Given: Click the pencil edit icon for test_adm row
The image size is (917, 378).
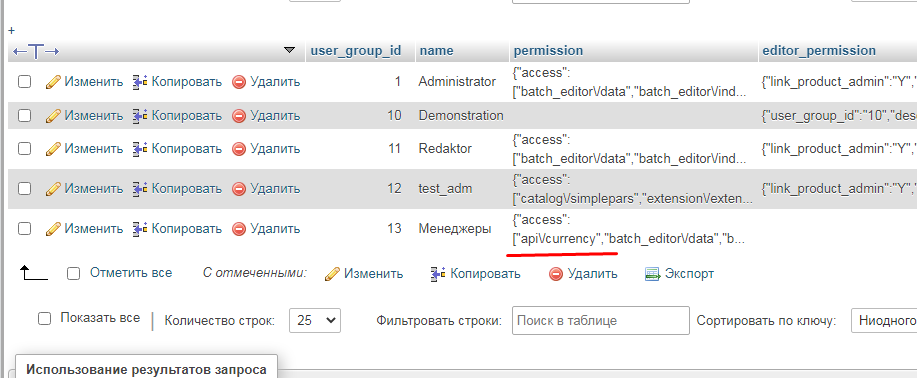Looking at the screenshot, I should 53,188.
